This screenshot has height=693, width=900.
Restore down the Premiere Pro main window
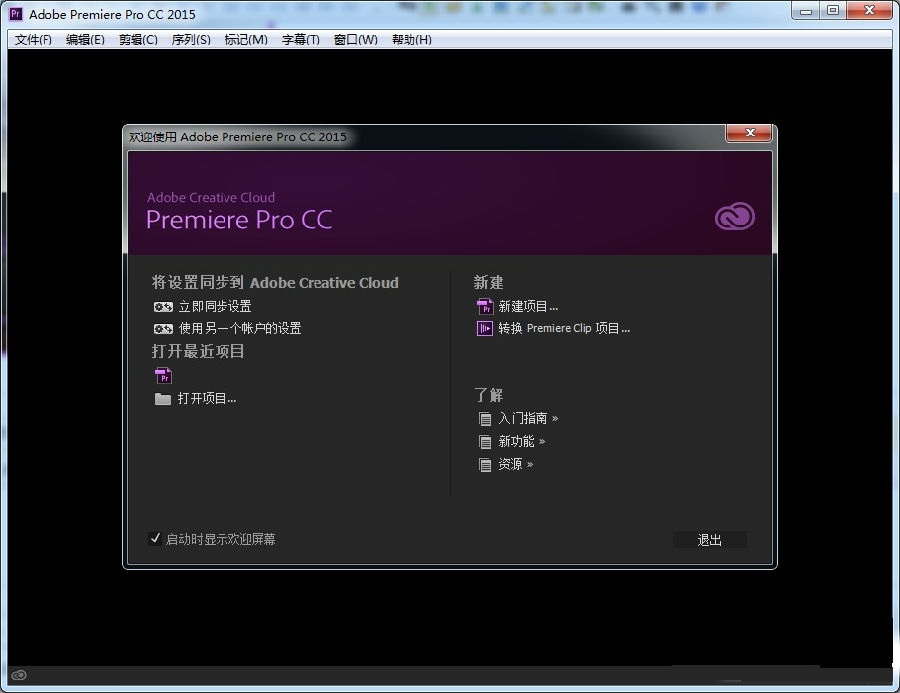click(833, 10)
